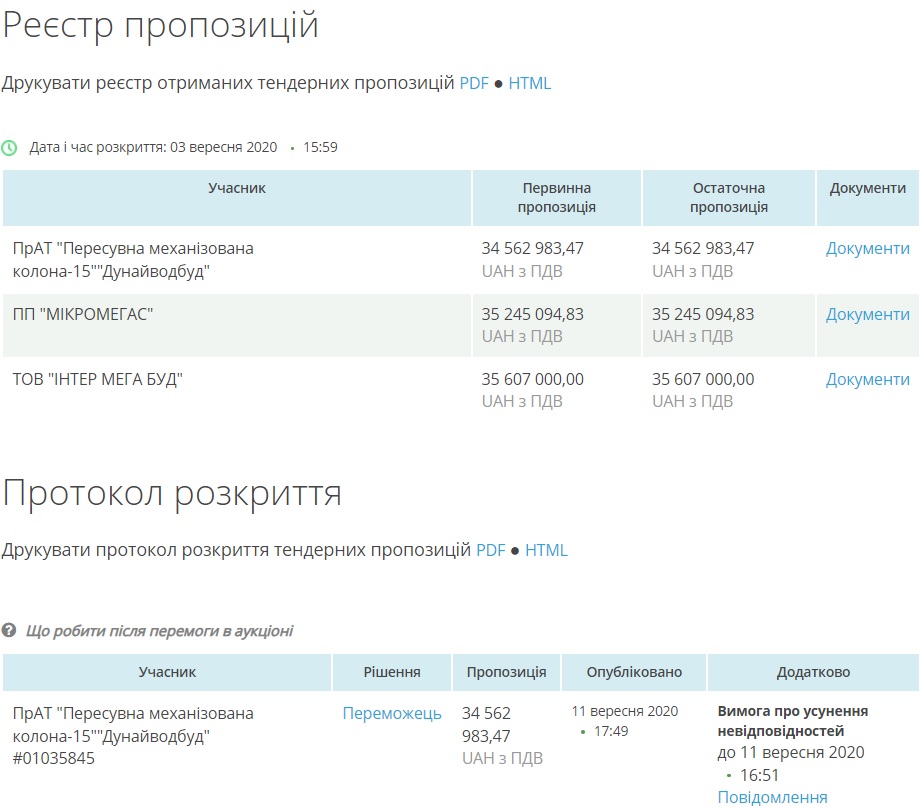The image size is (921, 809).
Task: Click disclosure time 15:59
Action: (x=320, y=147)
